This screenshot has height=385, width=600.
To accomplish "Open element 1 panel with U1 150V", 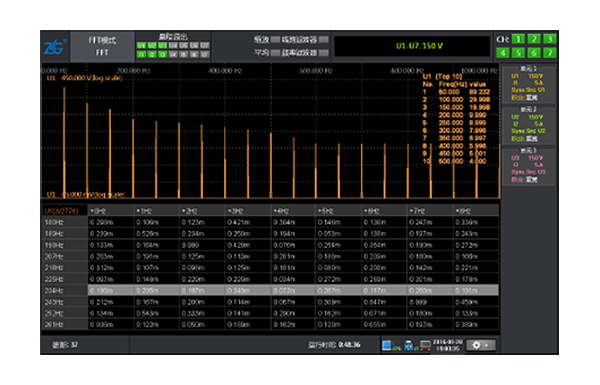I will 528,84.
